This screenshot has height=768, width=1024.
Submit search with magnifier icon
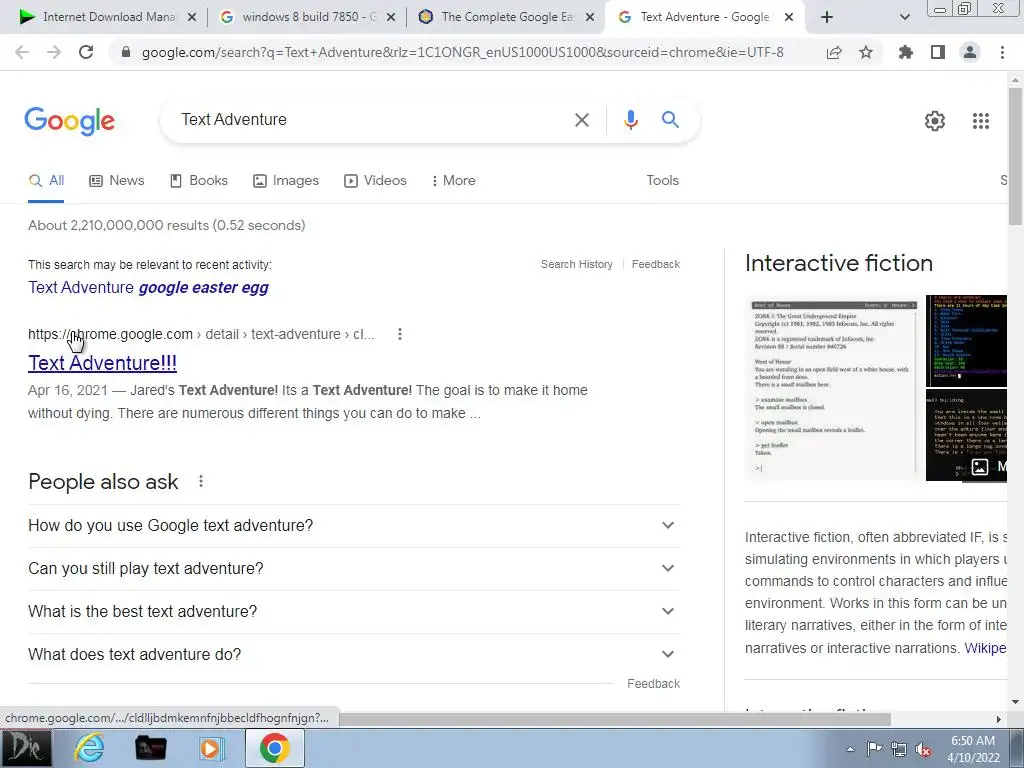click(670, 120)
